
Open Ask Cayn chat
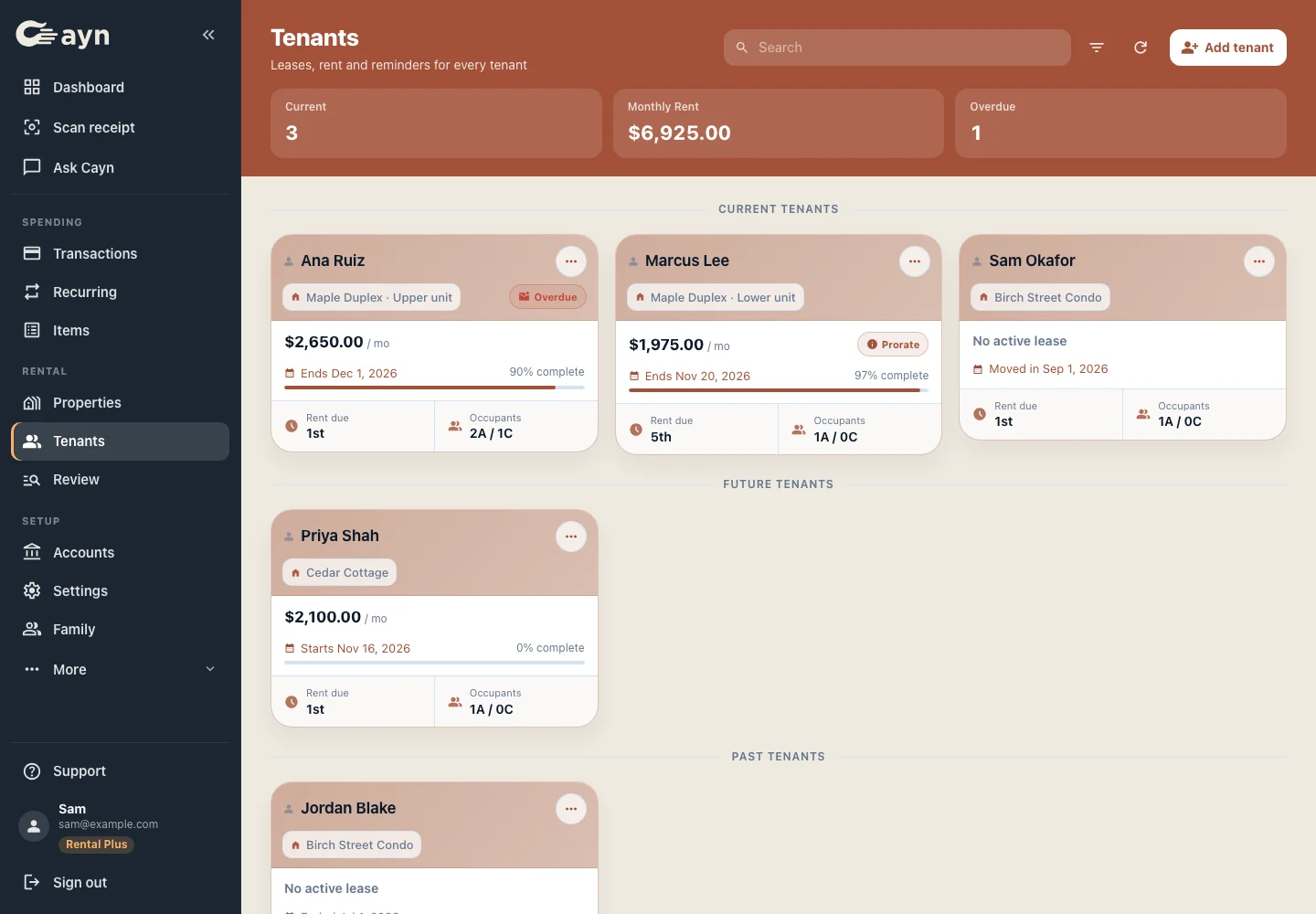click(121, 167)
